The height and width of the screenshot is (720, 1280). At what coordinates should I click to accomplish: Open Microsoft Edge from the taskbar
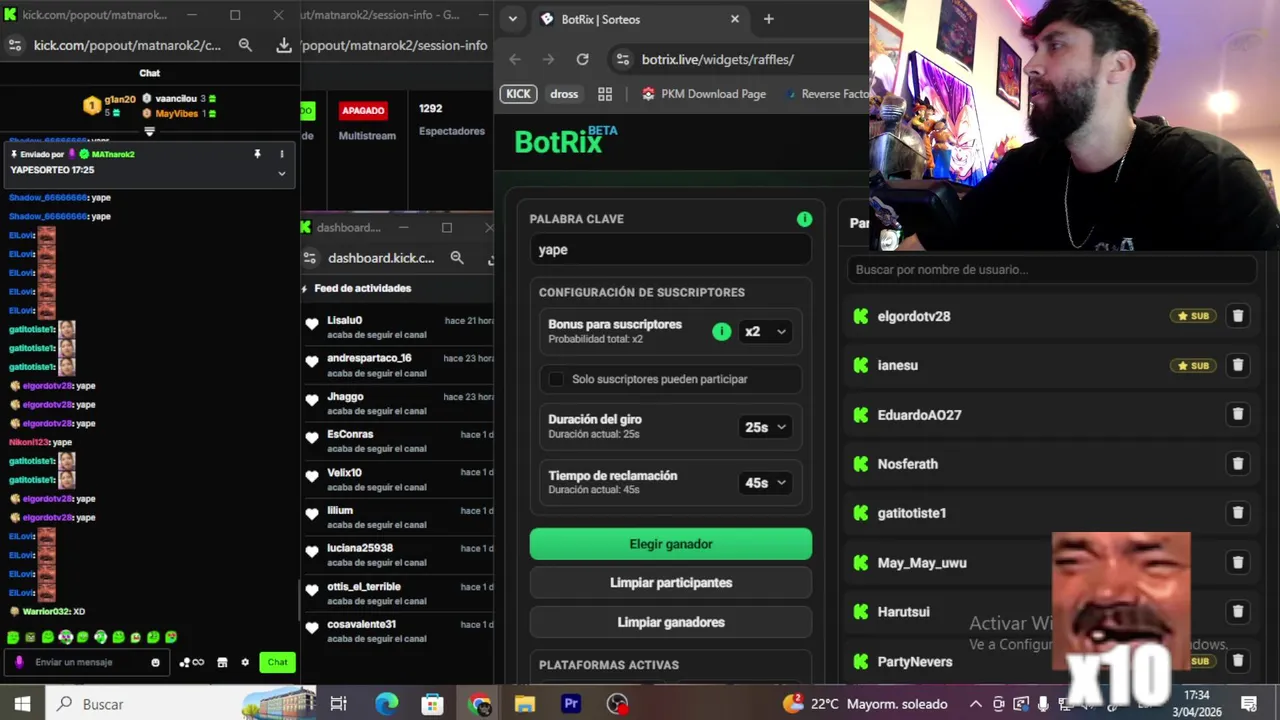click(x=386, y=704)
